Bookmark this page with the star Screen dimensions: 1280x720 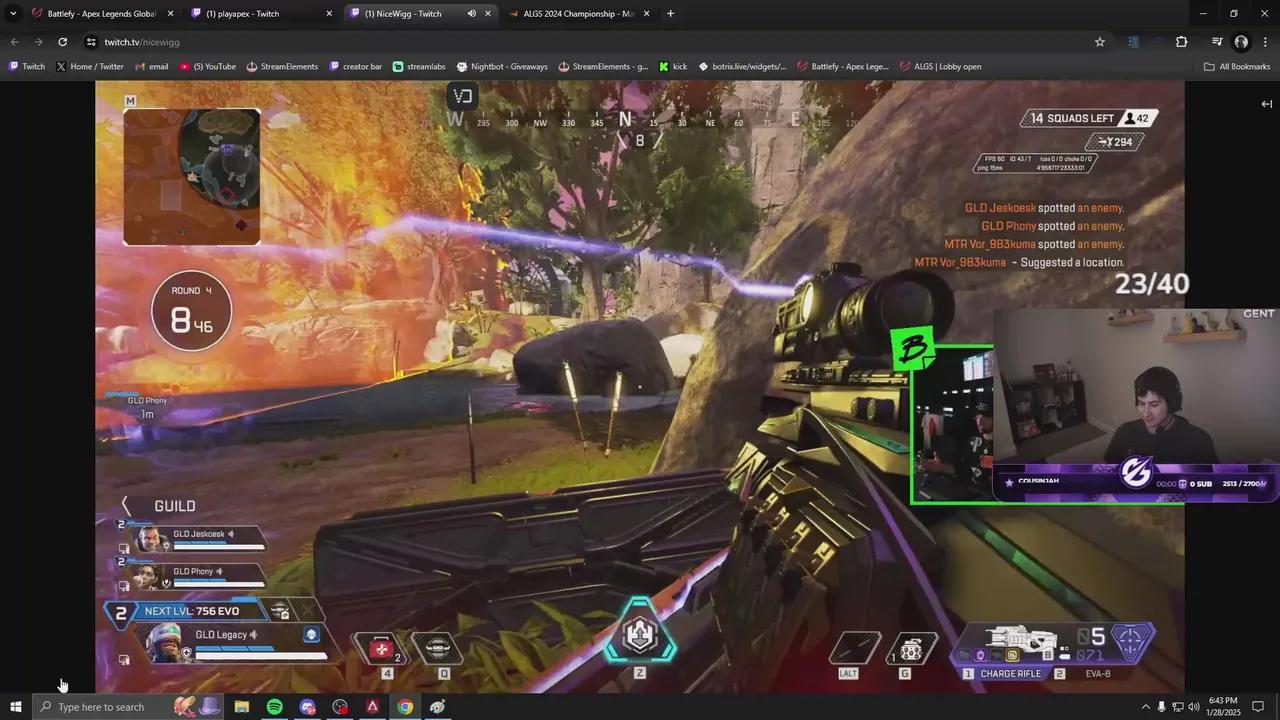pyautogui.click(x=1100, y=42)
